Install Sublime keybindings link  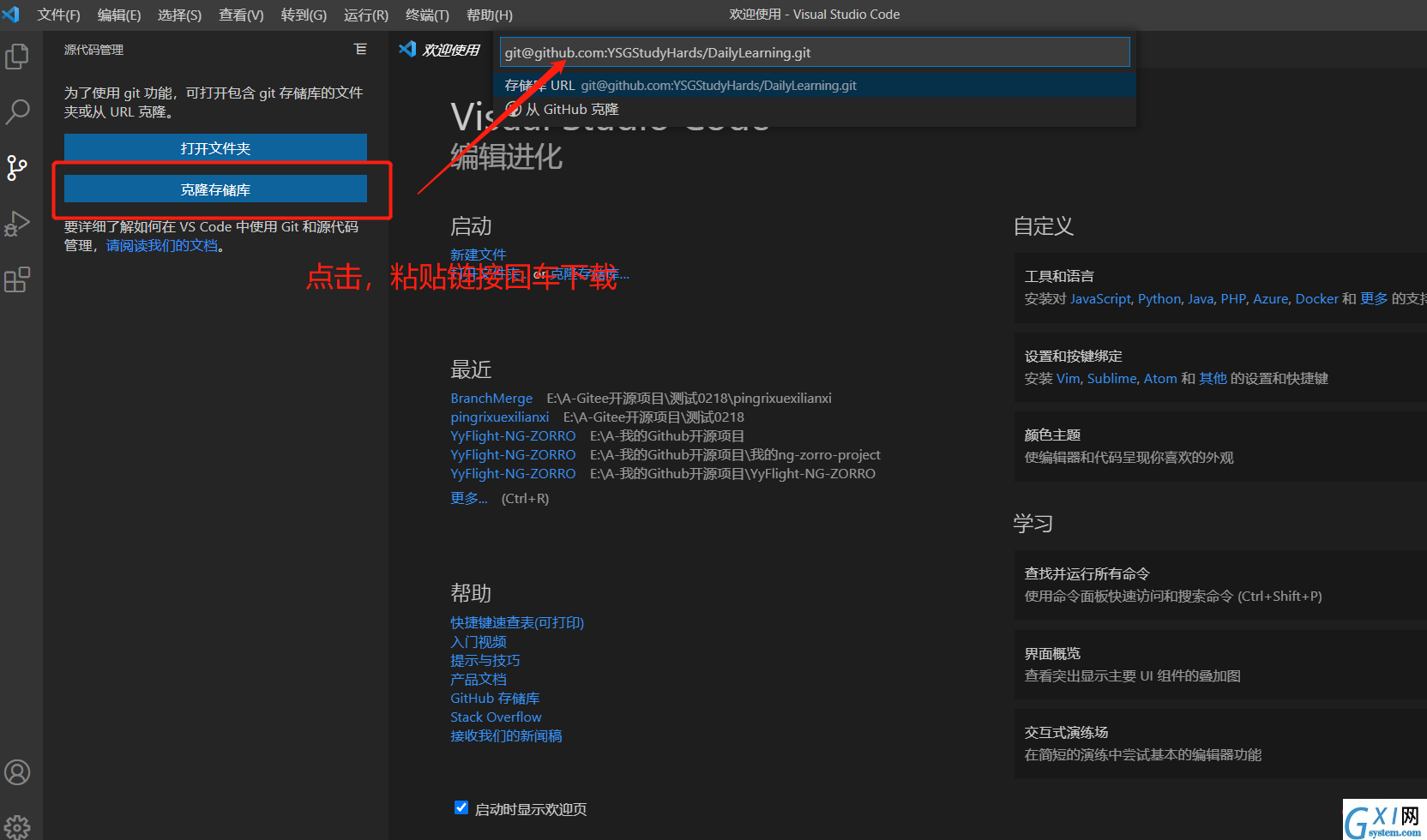click(1111, 379)
